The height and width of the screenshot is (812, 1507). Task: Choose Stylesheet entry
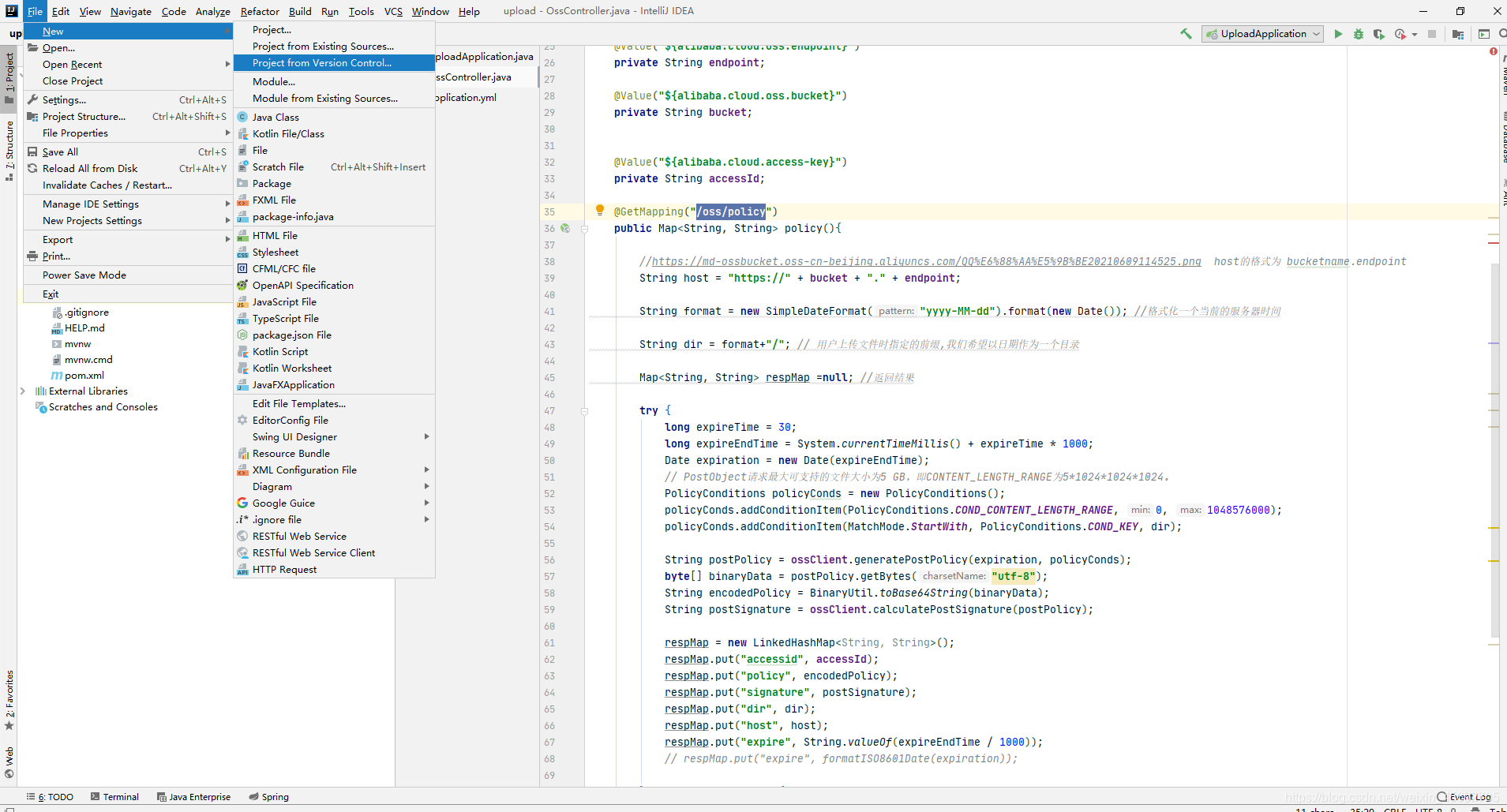point(335,252)
